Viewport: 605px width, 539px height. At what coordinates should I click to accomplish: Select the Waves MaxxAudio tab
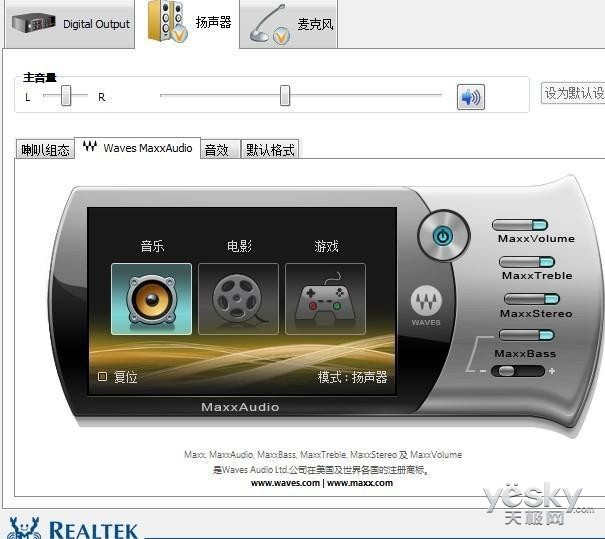coord(137,148)
